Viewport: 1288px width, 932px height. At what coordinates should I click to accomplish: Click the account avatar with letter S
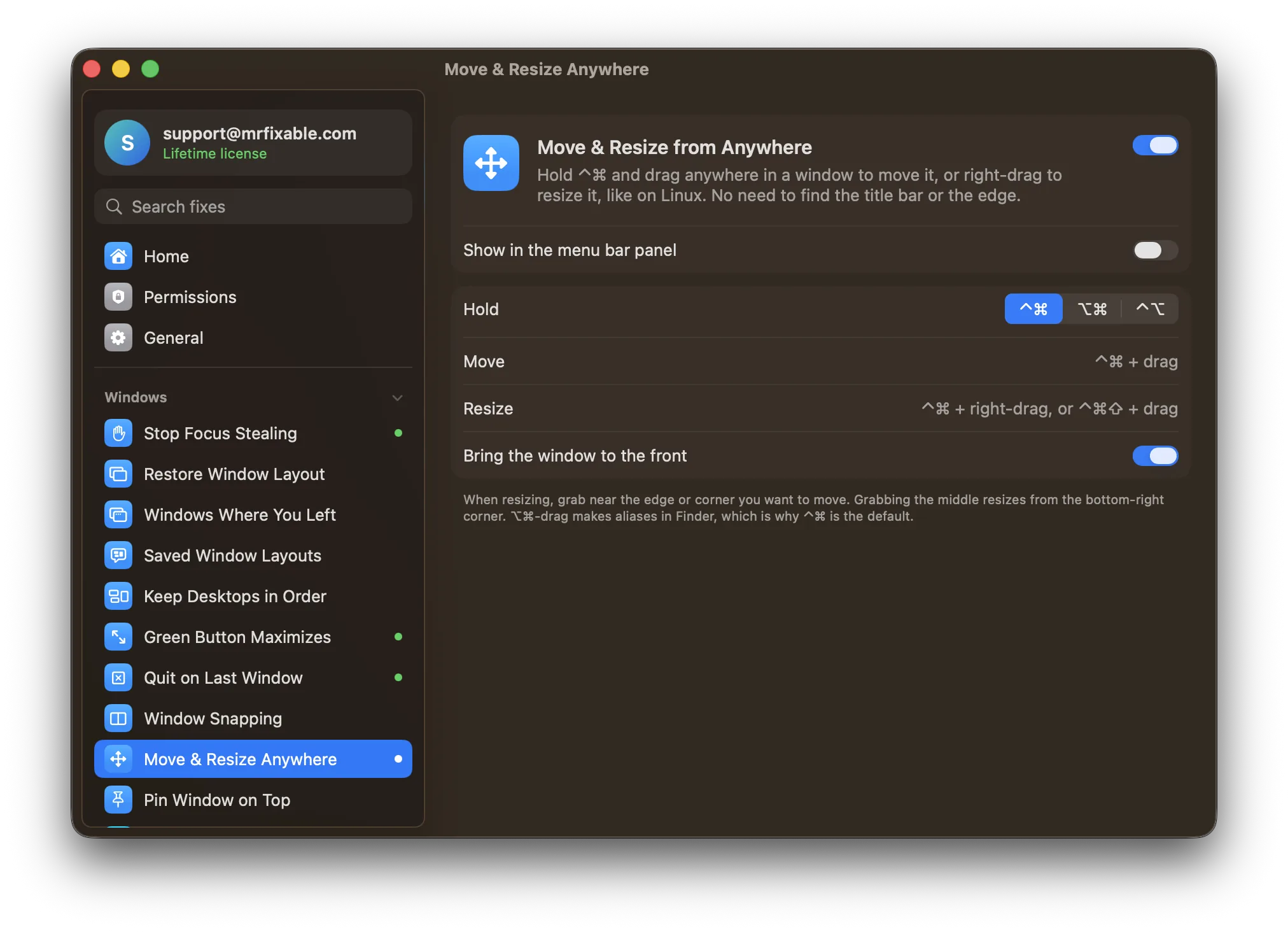127,143
